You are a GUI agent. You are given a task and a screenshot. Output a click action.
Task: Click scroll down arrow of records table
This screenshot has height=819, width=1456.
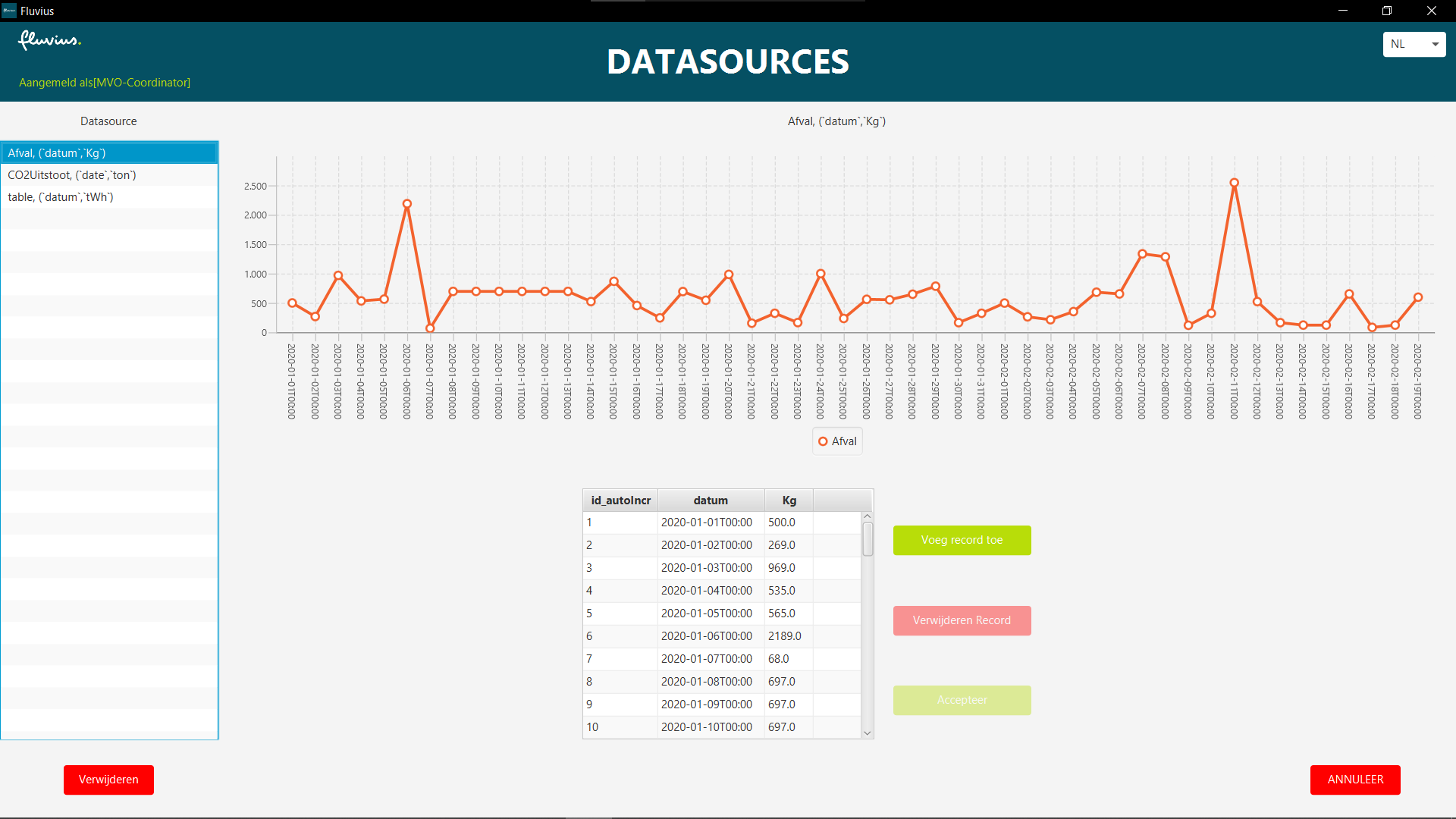click(868, 733)
